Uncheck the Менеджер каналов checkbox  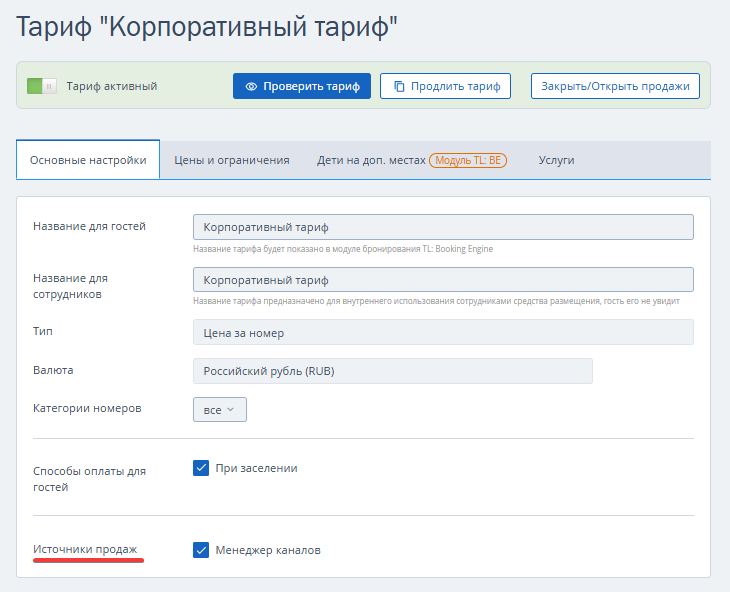201,550
